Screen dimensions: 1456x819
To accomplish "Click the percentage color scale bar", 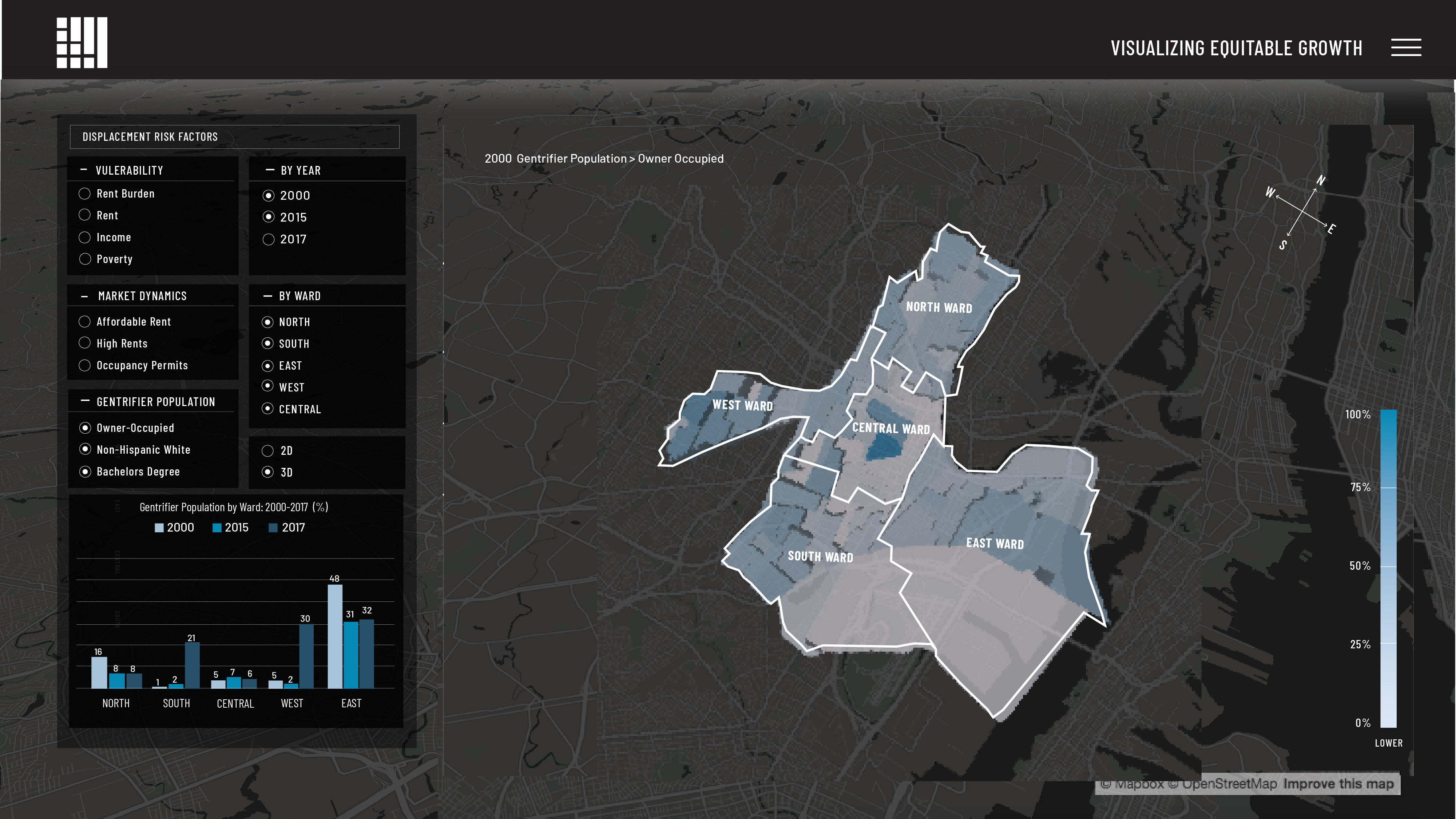I will 1388,568.
